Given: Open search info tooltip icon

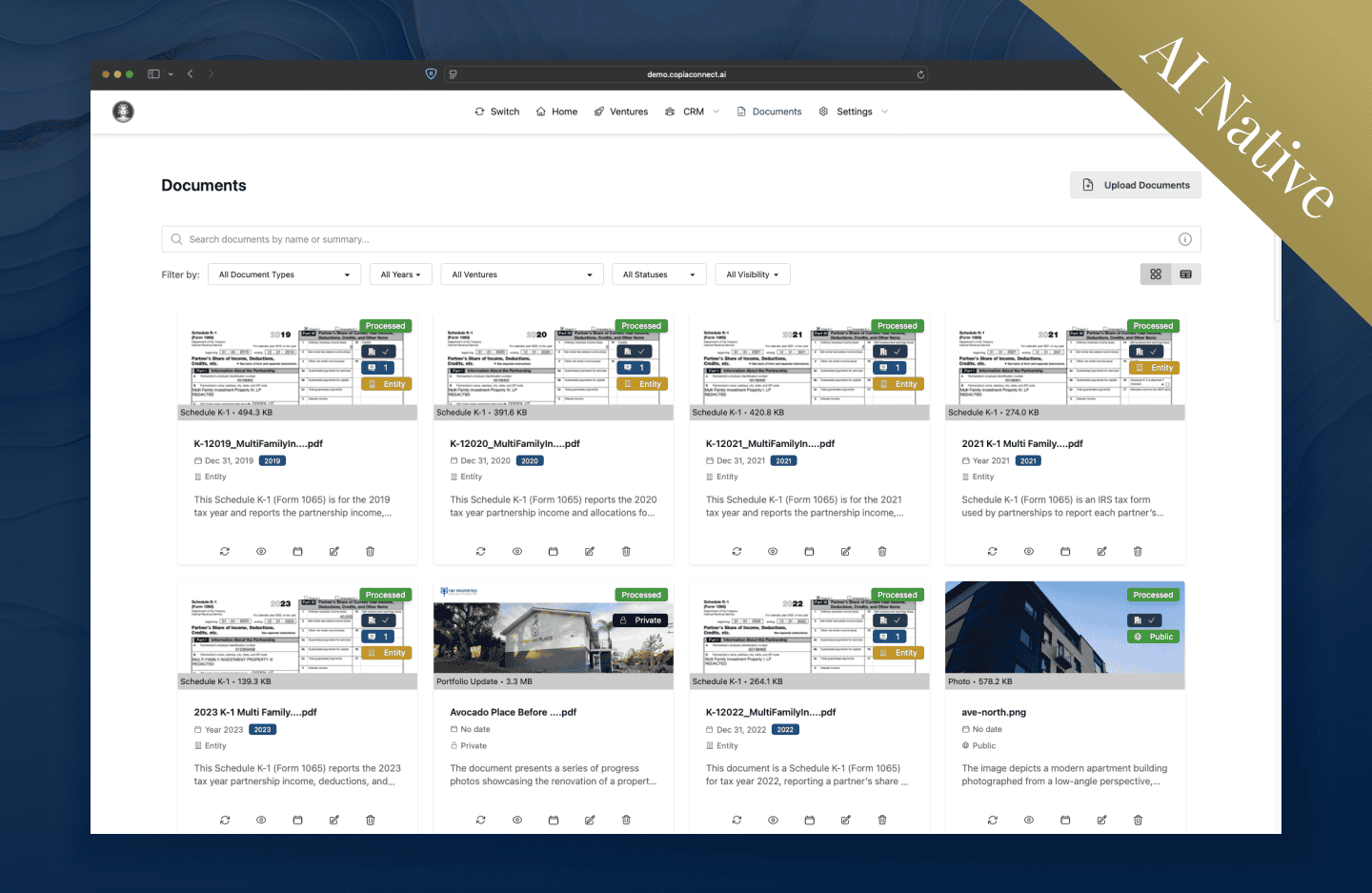Looking at the screenshot, I should 1185,239.
